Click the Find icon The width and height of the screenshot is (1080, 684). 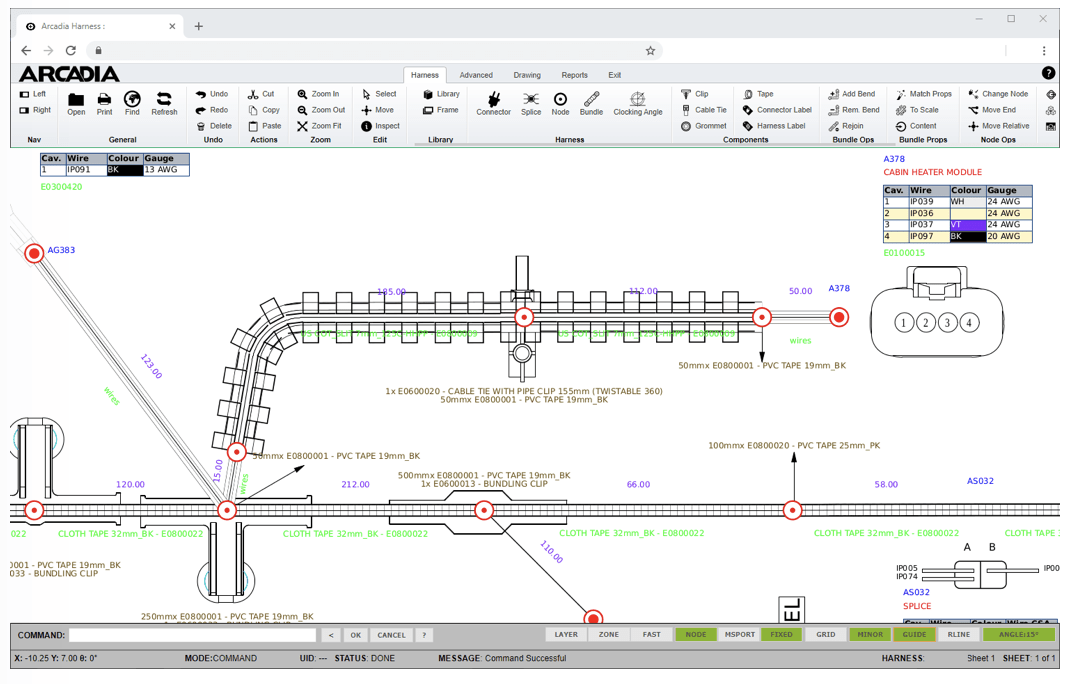[x=132, y=102]
